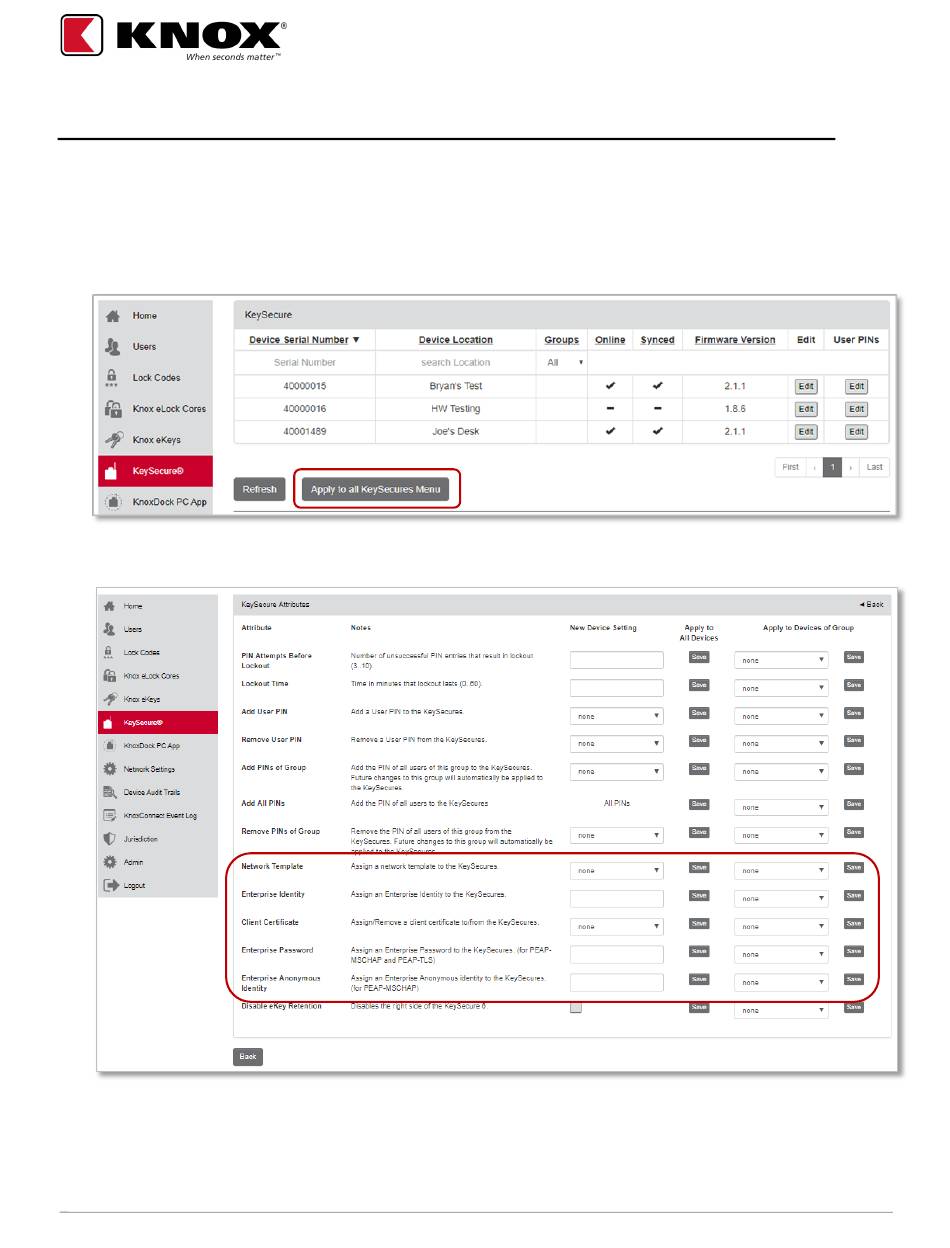Click 'Bryan's Test' location cell

pyautogui.click(x=456, y=386)
